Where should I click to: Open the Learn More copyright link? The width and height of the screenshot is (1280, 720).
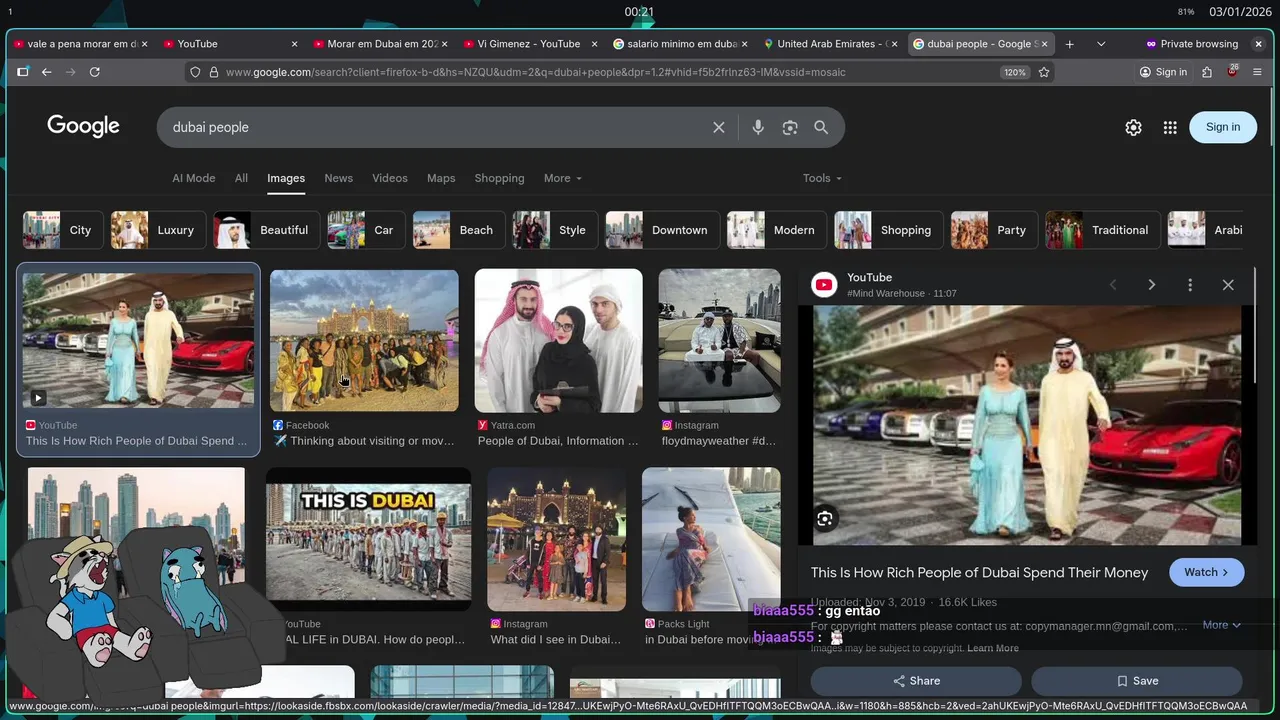[x=993, y=648]
